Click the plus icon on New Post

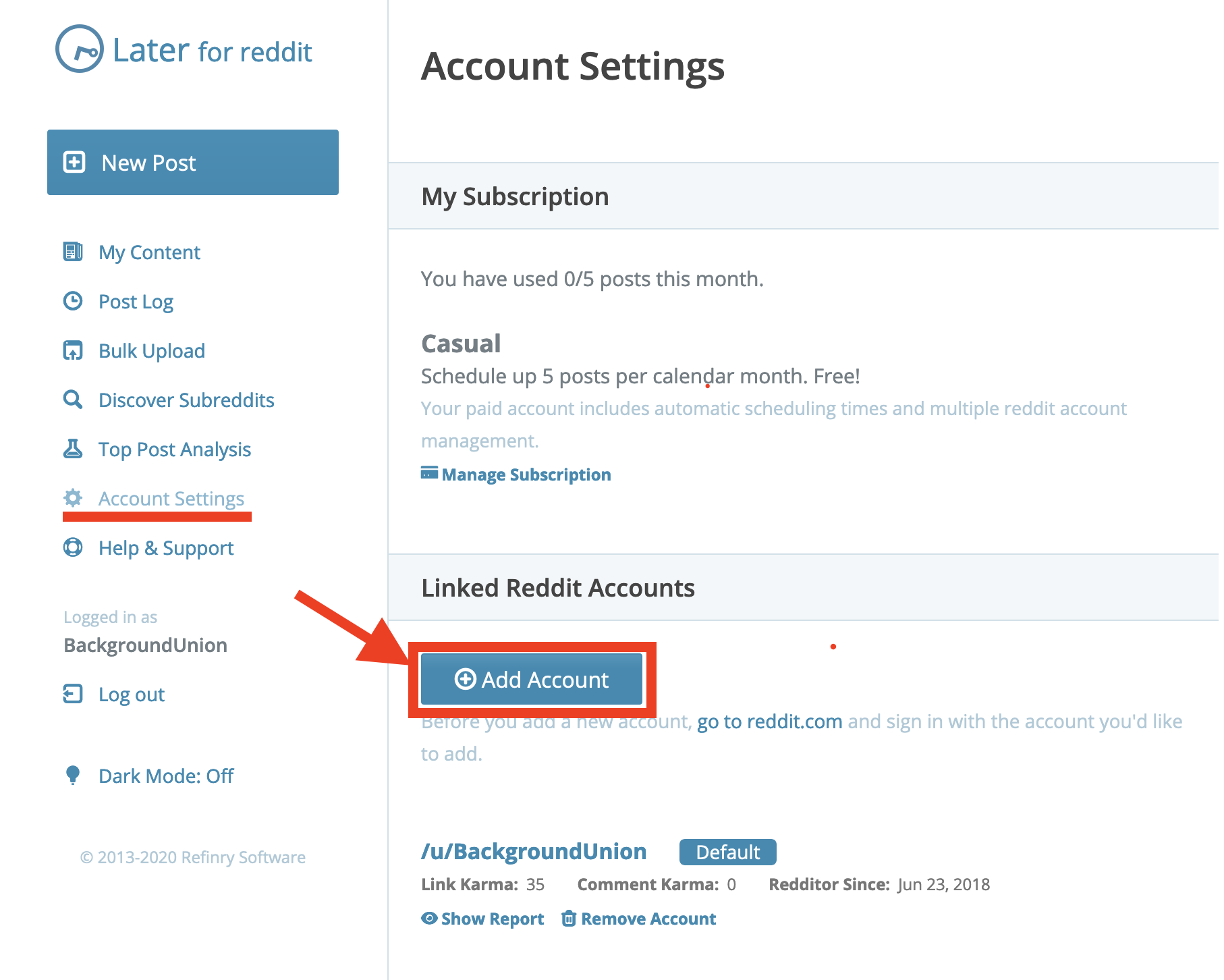tap(74, 162)
